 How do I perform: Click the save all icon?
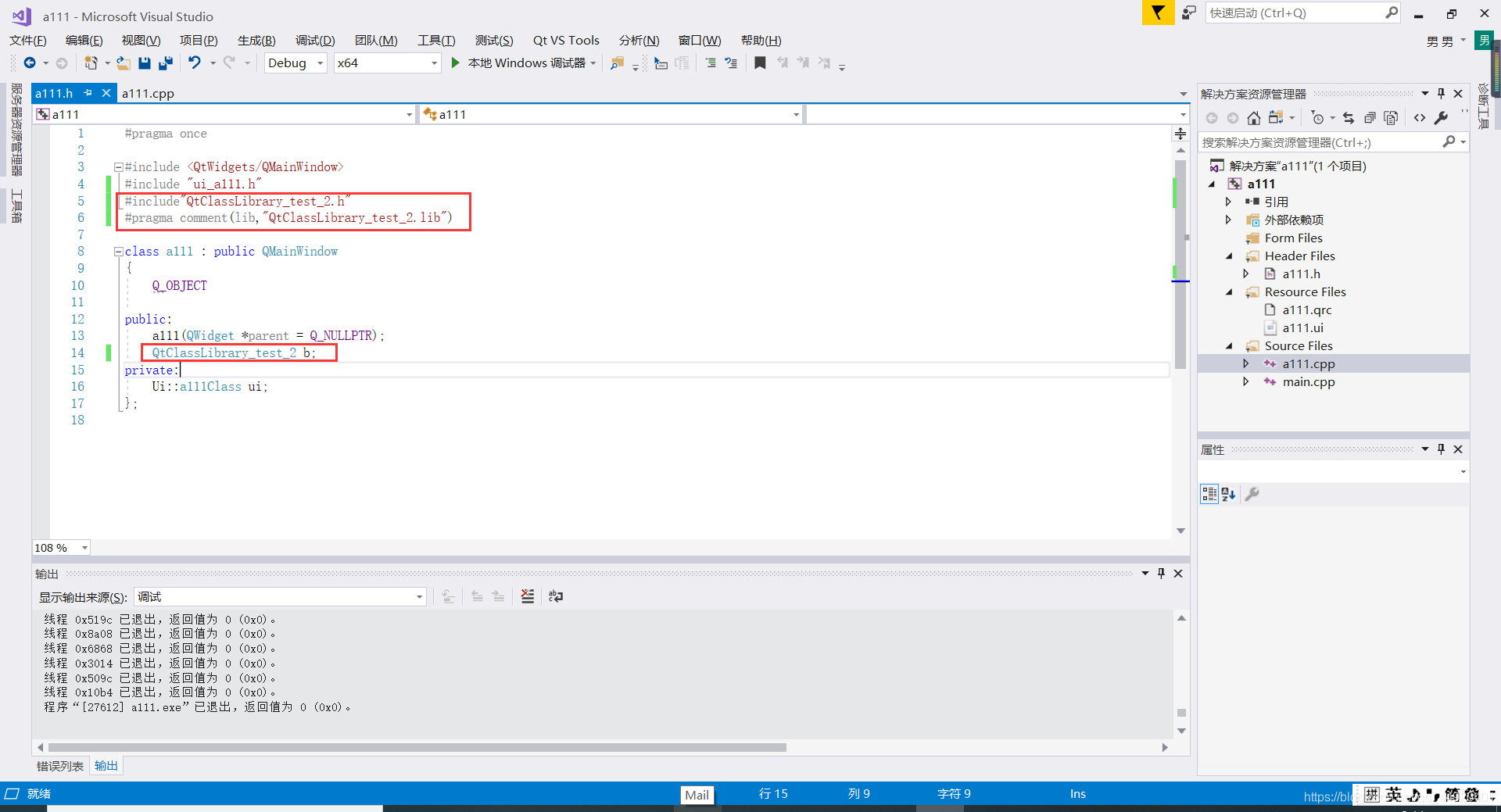coord(166,63)
